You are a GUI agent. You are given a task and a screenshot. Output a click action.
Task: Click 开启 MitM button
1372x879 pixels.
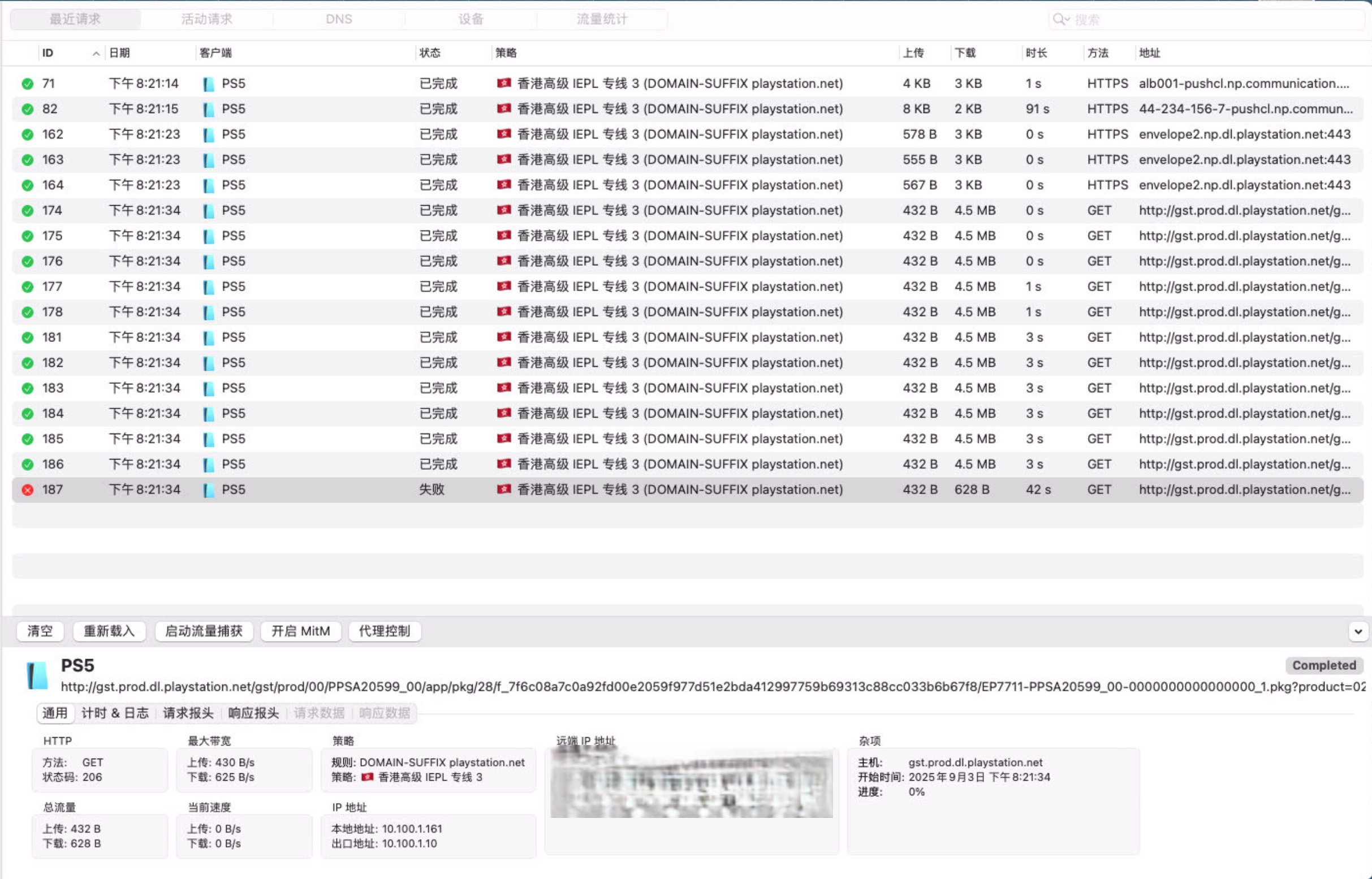pyautogui.click(x=300, y=631)
